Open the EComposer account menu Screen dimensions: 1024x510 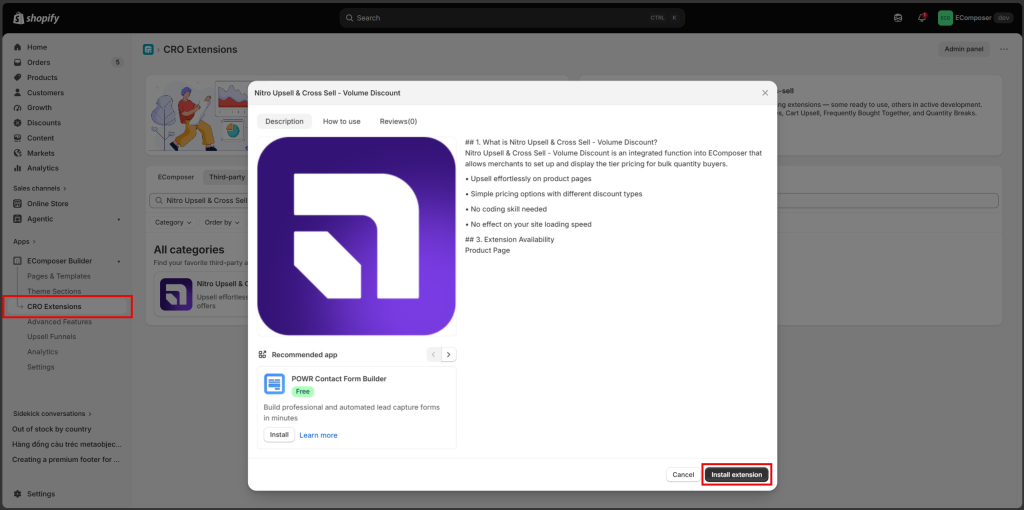point(976,18)
